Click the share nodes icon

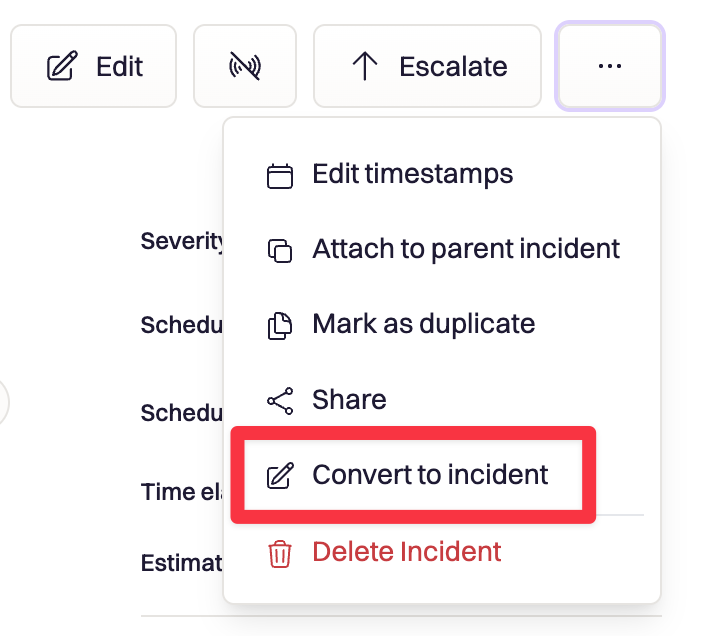[280, 401]
